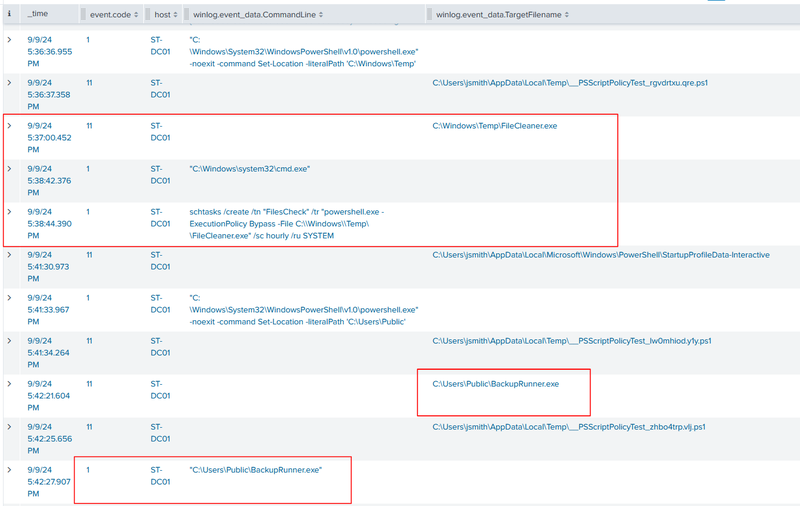Image resolution: width=800 pixels, height=506 pixels.
Task: Expand the 5:42:25.656 PM event row
Action: coord(9,426)
